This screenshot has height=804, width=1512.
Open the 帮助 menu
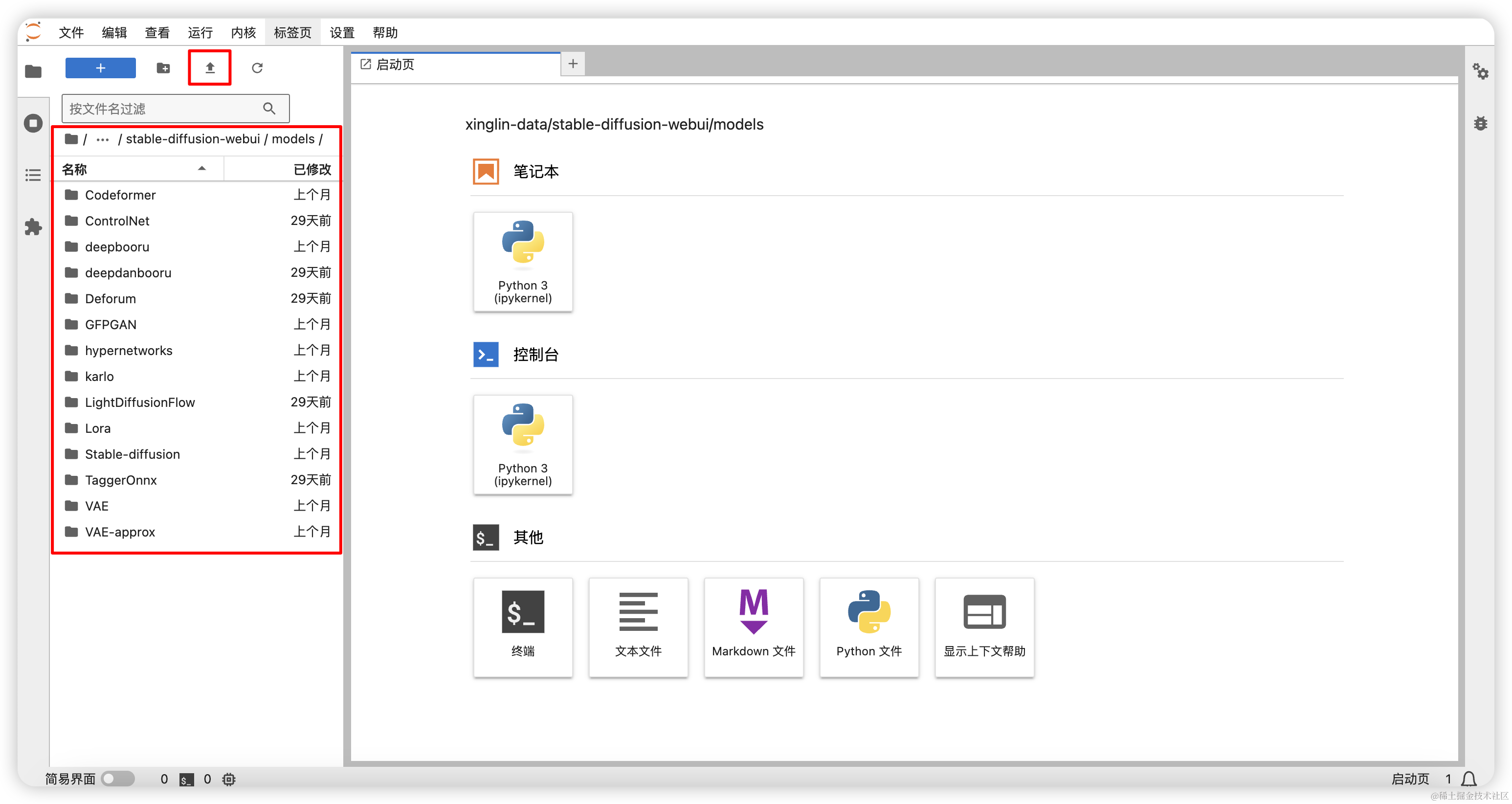(385, 32)
